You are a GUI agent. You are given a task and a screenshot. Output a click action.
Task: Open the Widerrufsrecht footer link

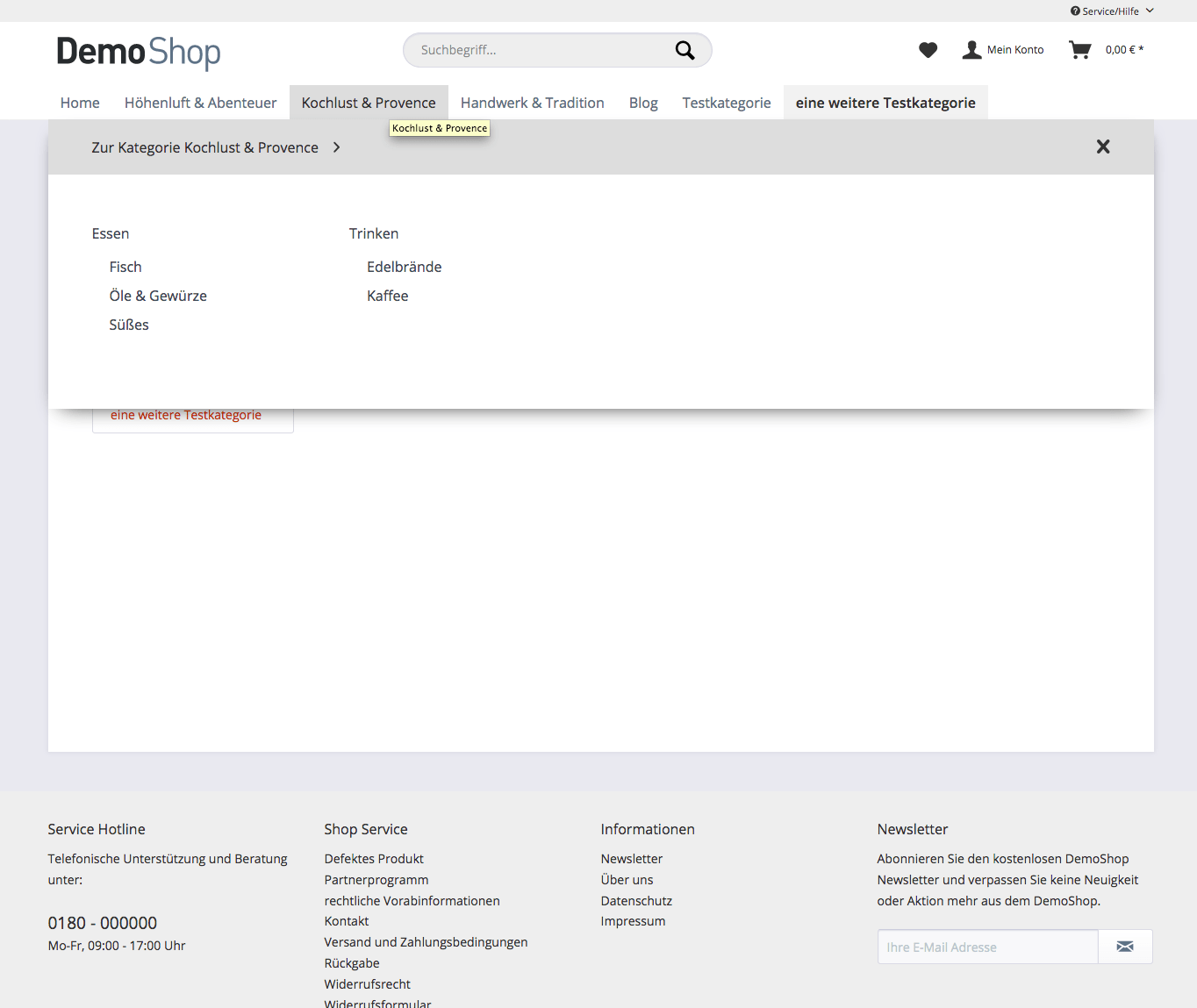coord(367,984)
